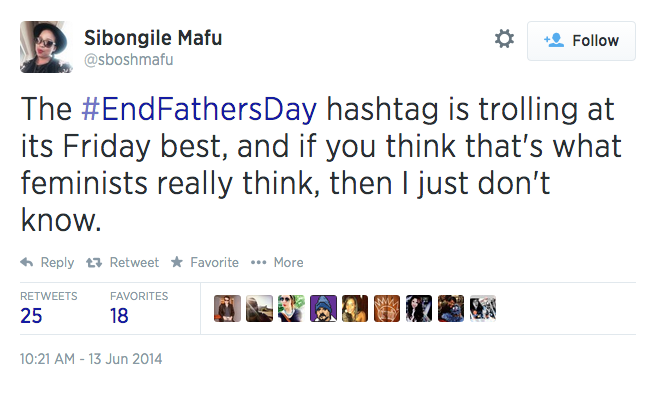Open the gear settings dropdown
Screen dimensions: 665x404
pos(505,40)
